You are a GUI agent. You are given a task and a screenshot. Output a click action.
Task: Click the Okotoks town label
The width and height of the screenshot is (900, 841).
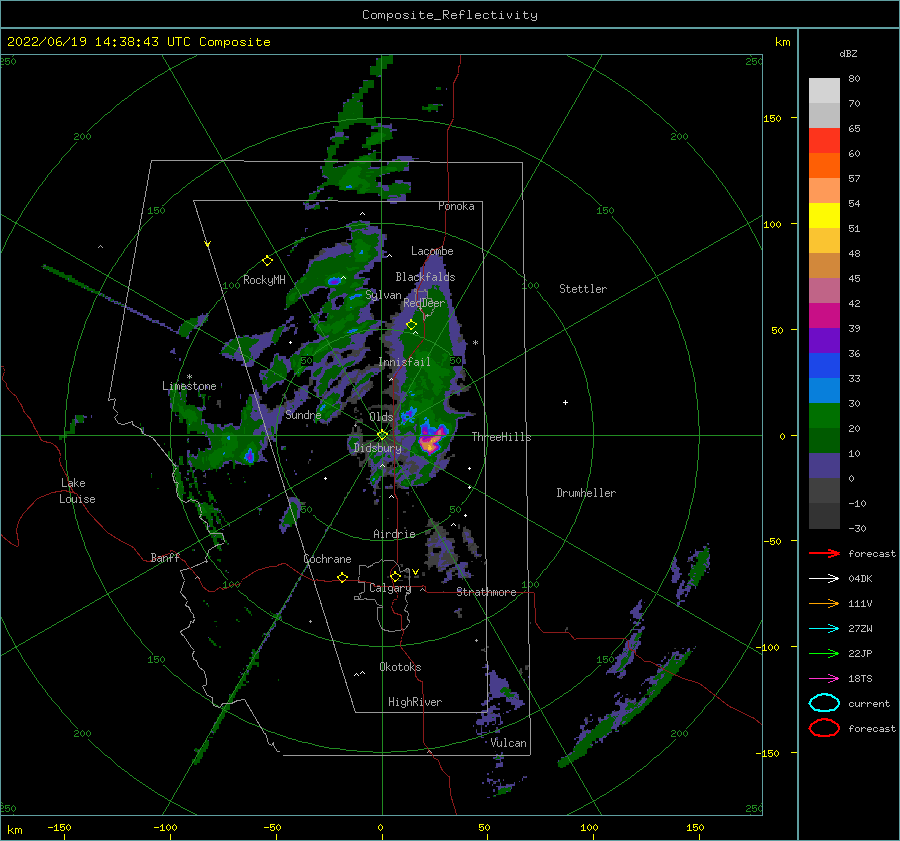click(400, 666)
